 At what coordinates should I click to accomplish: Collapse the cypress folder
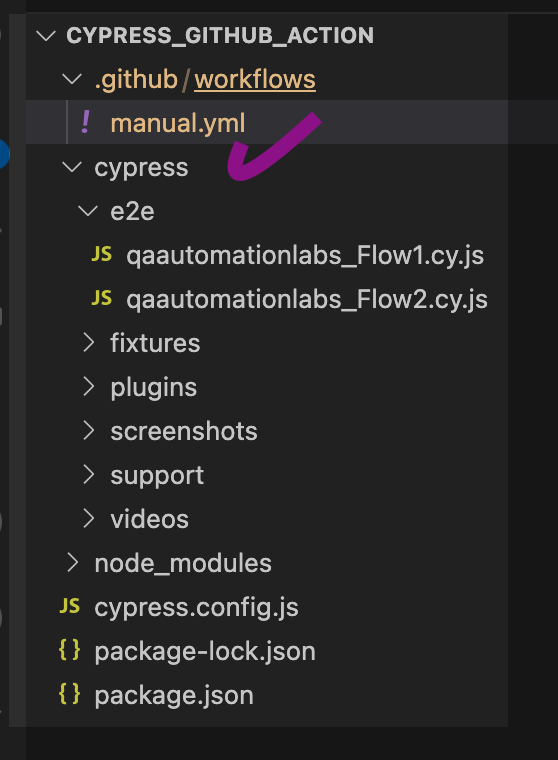click(72, 167)
